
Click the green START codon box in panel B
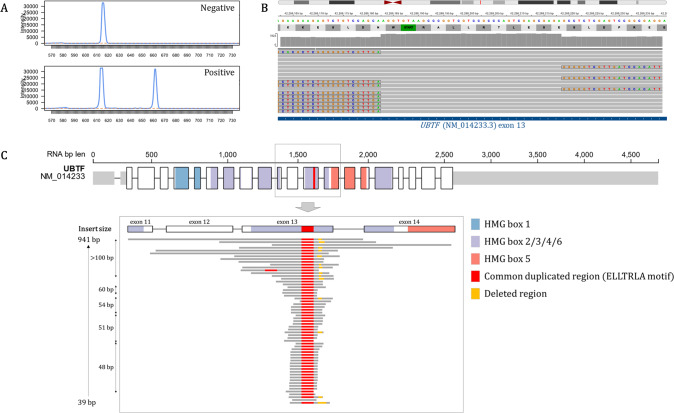point(408,28)
